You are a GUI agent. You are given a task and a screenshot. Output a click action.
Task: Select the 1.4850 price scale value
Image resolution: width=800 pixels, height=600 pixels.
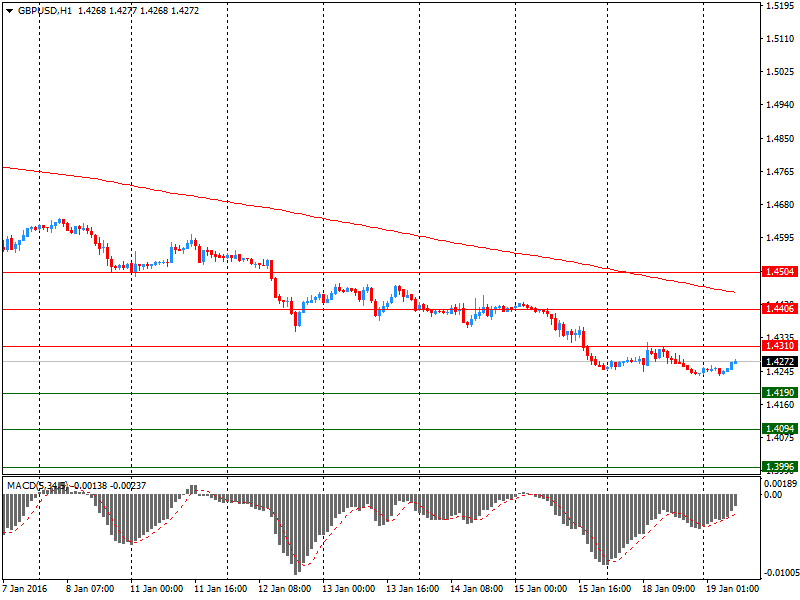pos(781,139)
